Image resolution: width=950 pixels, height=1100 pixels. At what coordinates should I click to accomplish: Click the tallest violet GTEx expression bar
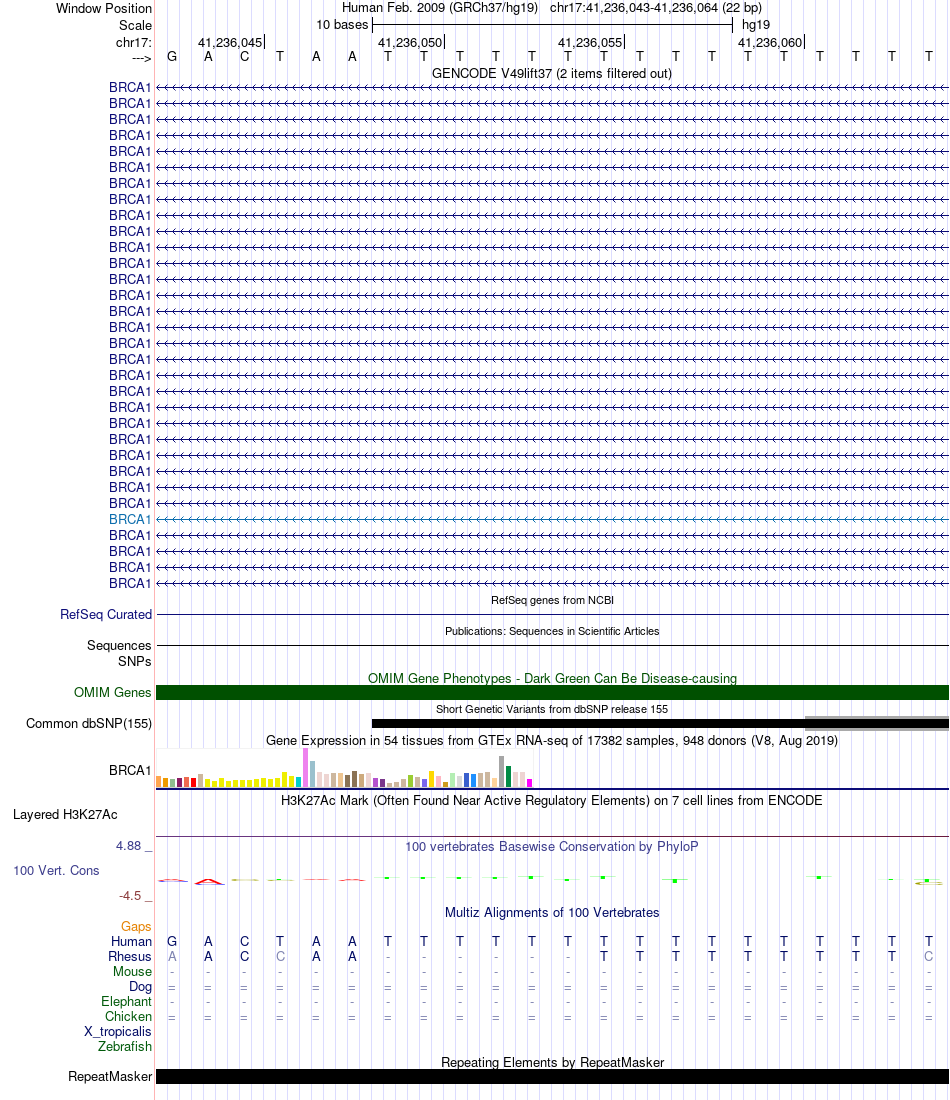point(305,767)
